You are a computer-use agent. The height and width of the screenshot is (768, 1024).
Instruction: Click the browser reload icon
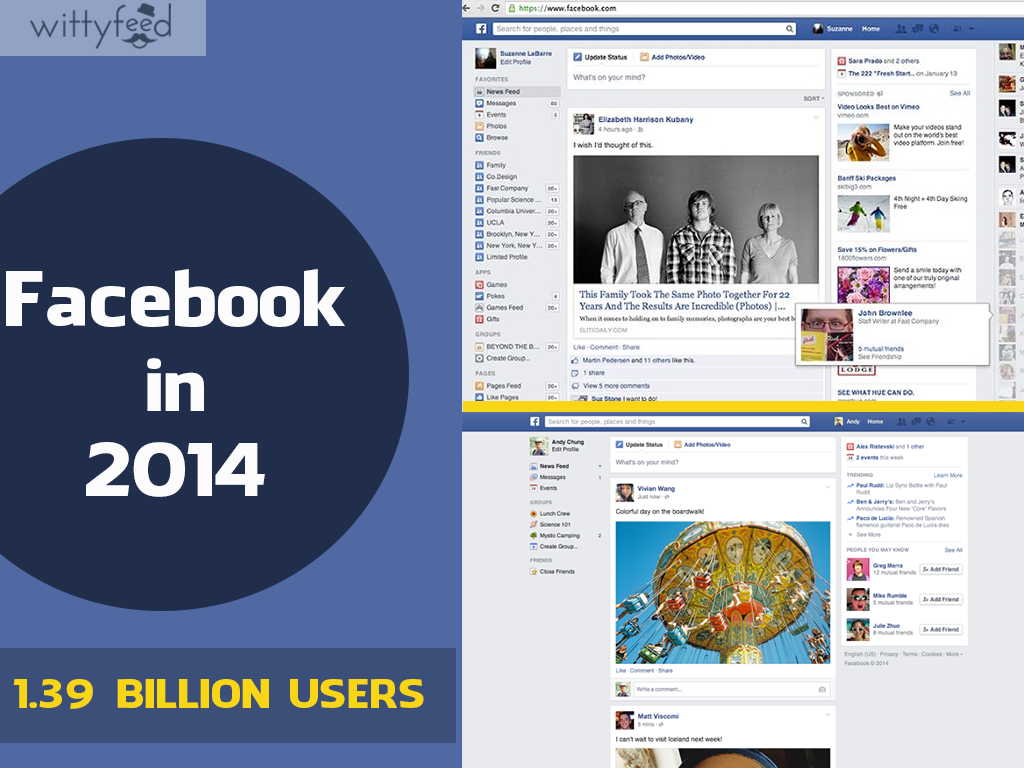click(x=495, y=8)
